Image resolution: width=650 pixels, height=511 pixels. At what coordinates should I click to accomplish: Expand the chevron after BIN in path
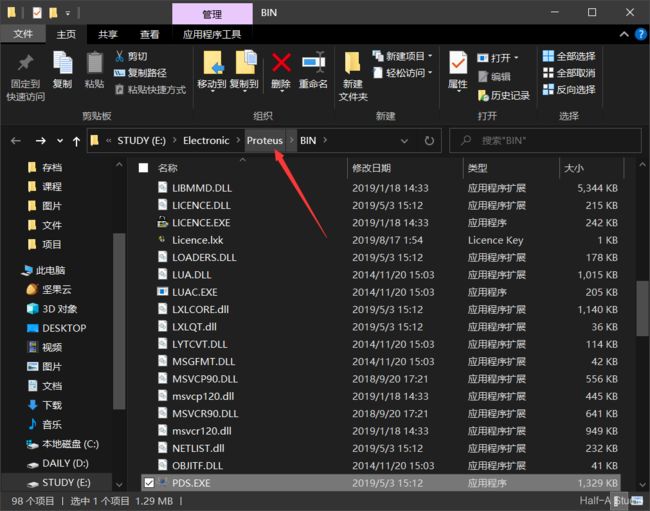[x=325, y=140]
